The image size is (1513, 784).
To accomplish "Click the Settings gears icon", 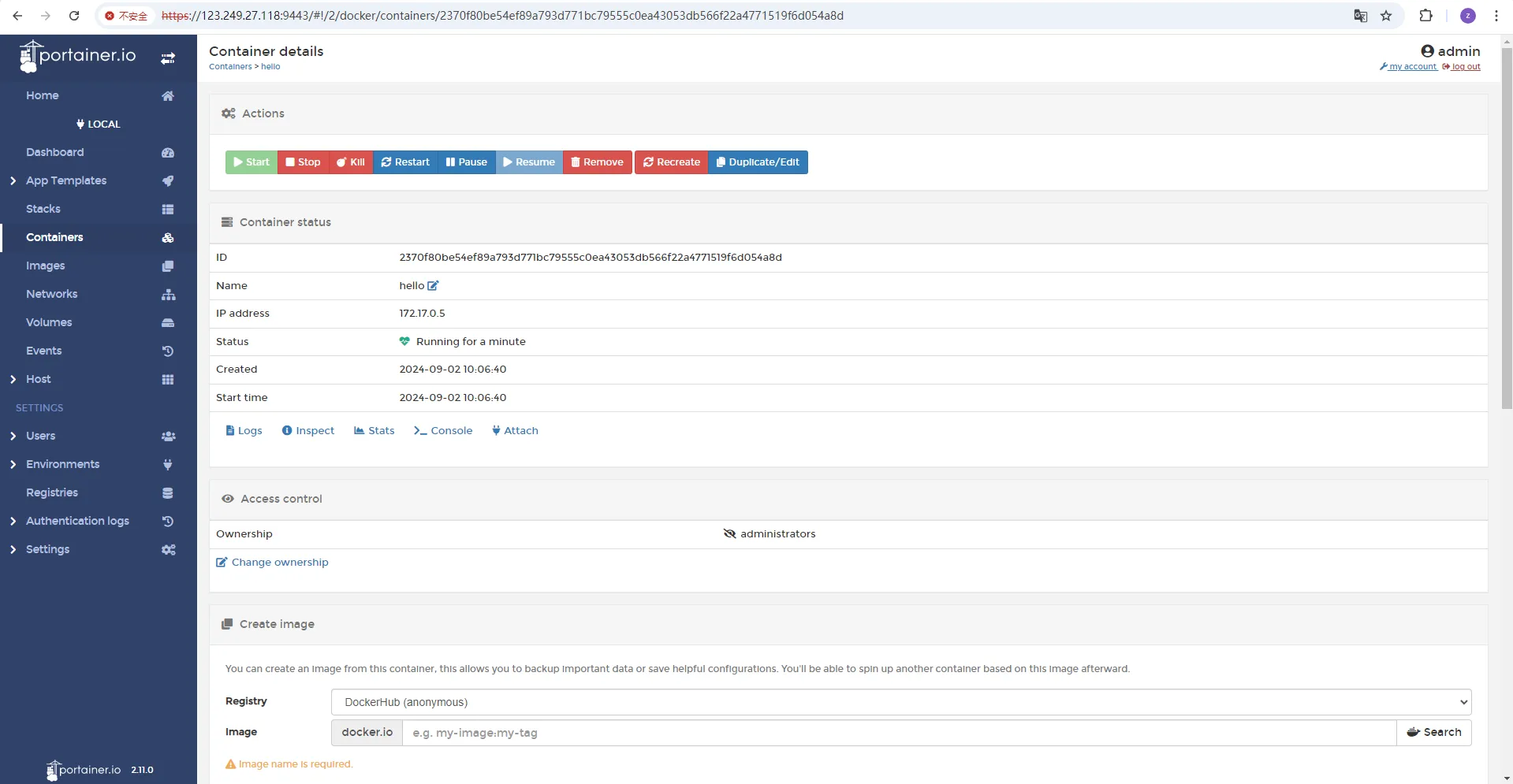I will (168, 550).
